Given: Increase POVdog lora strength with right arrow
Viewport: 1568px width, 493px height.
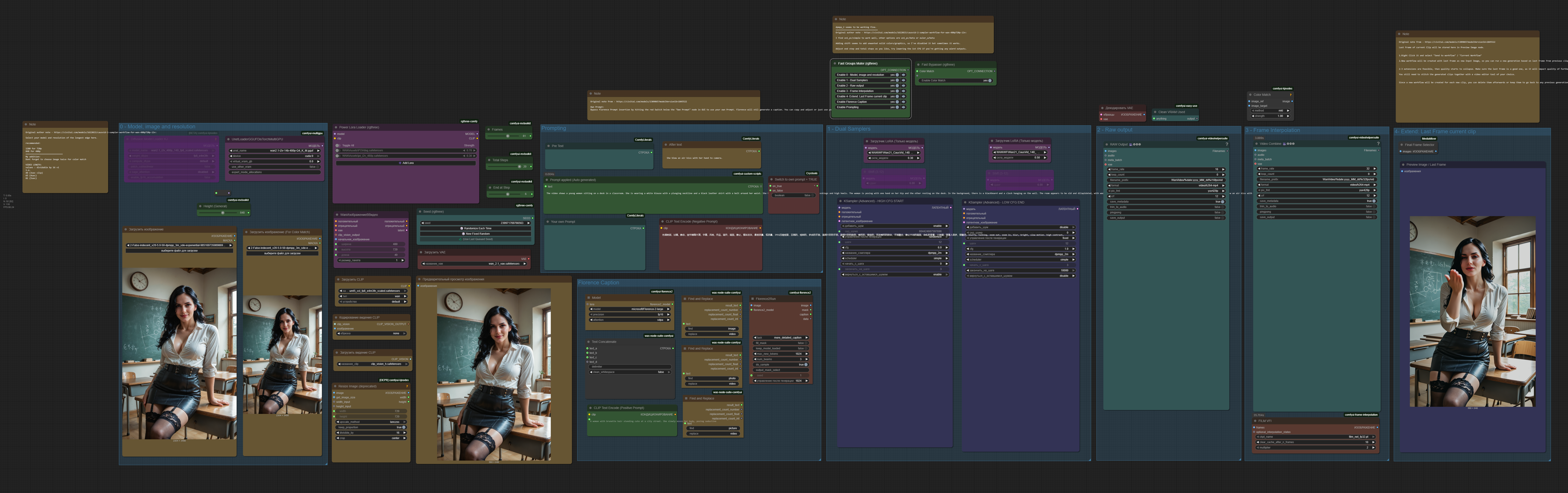Looking at the screenshot, I should (474, 150).
